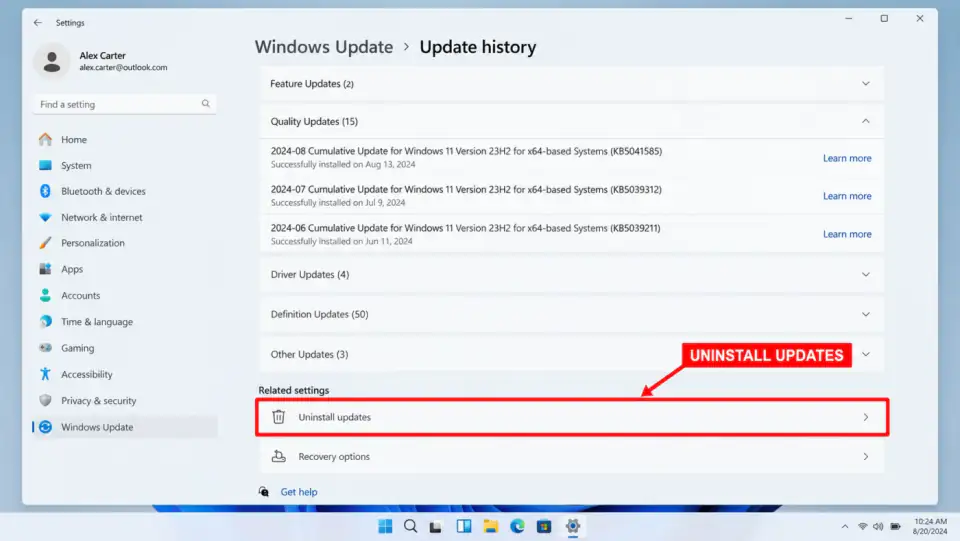Expand the Driver Updates (4) section
960x541 pixels.
click(866, 275)
